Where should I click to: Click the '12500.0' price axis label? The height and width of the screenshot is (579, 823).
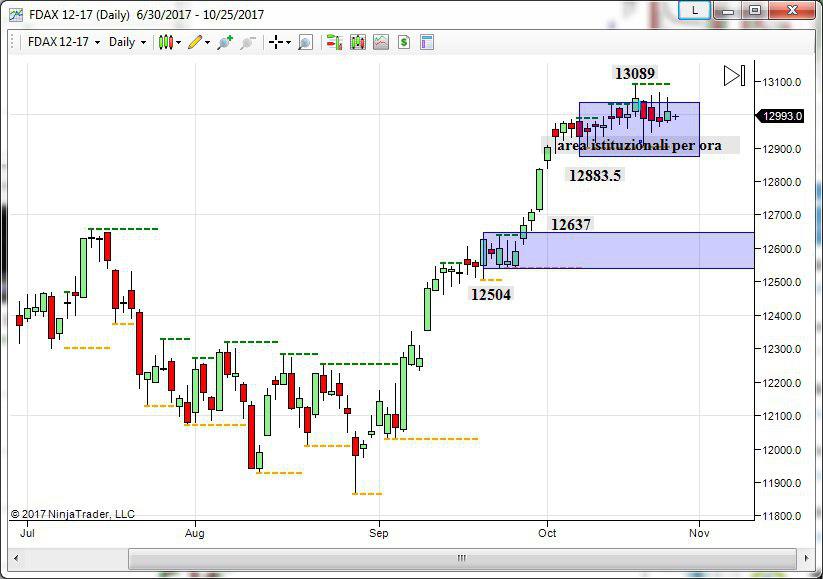pyautogui.click(x=782, y=282)
